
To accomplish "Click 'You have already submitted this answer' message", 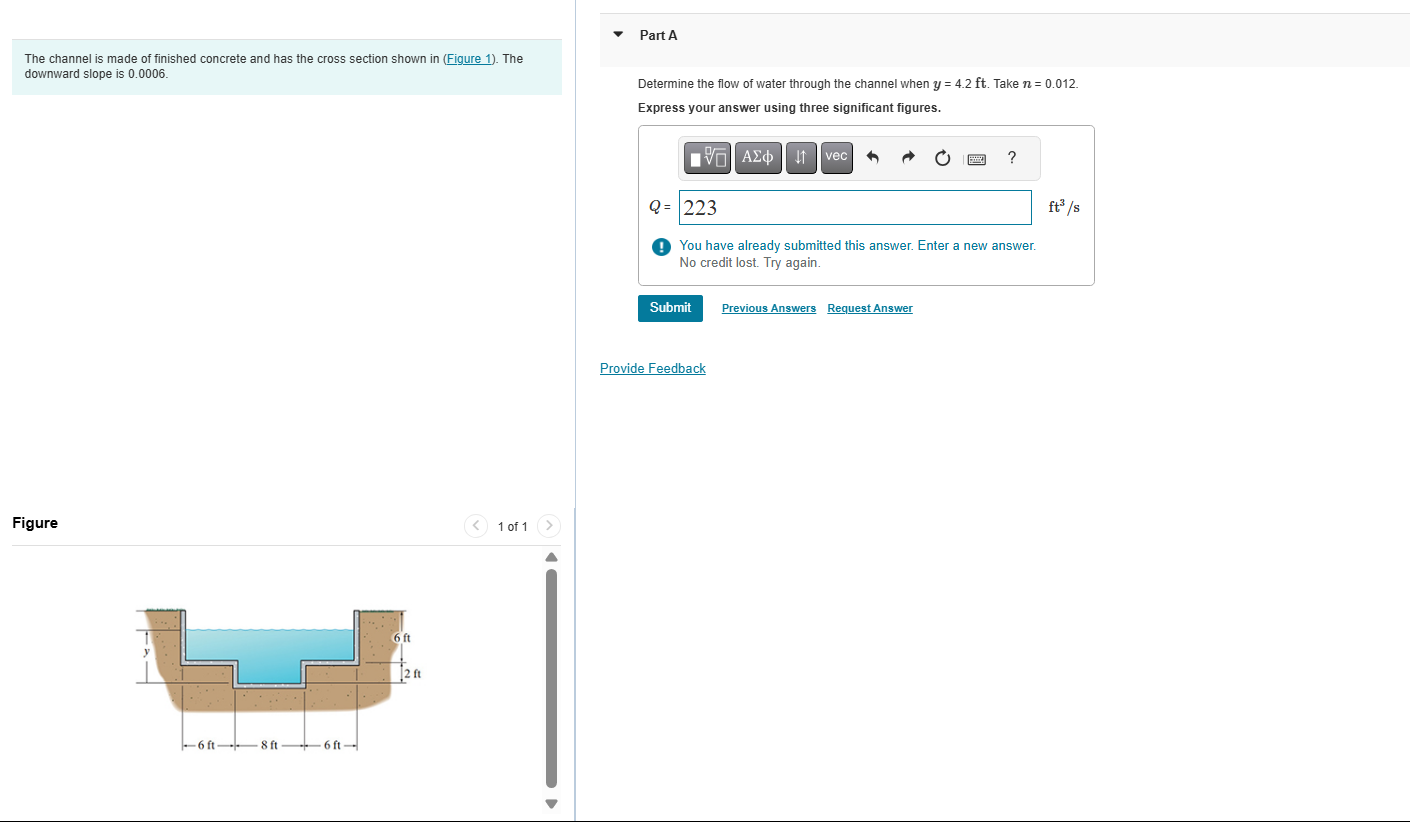I will click(858, 245).
